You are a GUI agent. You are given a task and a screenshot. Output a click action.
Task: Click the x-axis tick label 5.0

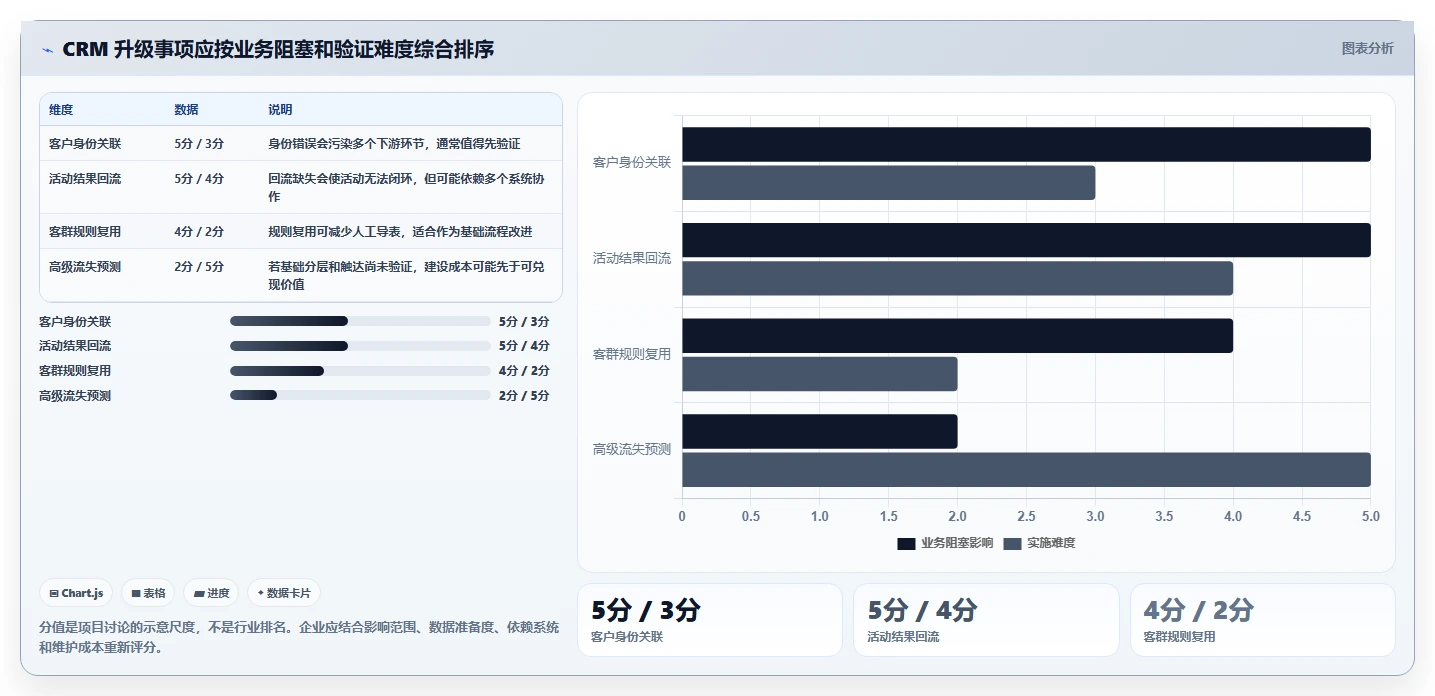coord(1371,517)
